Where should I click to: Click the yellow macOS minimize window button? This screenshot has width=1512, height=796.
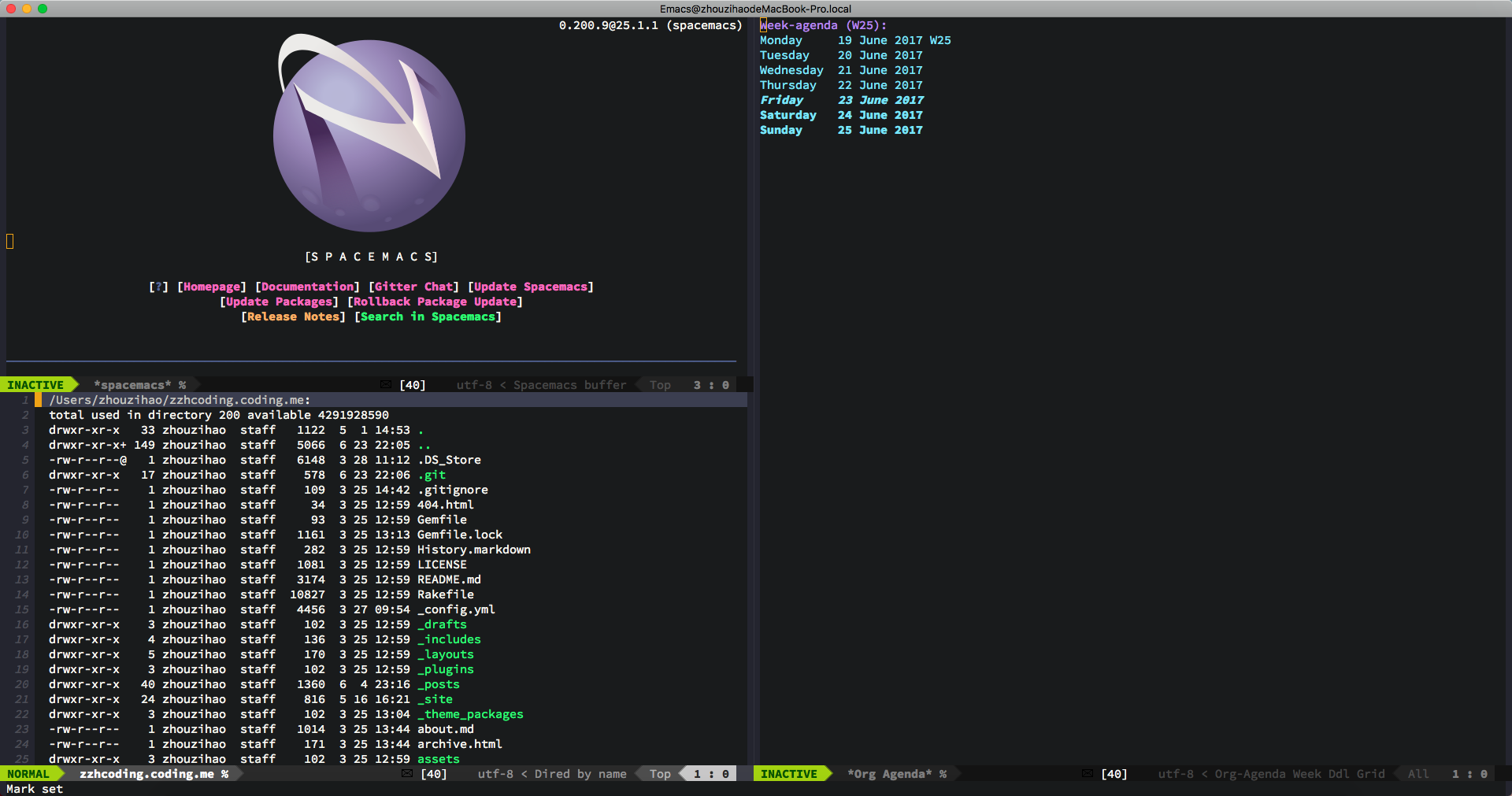tap(27, 9)
